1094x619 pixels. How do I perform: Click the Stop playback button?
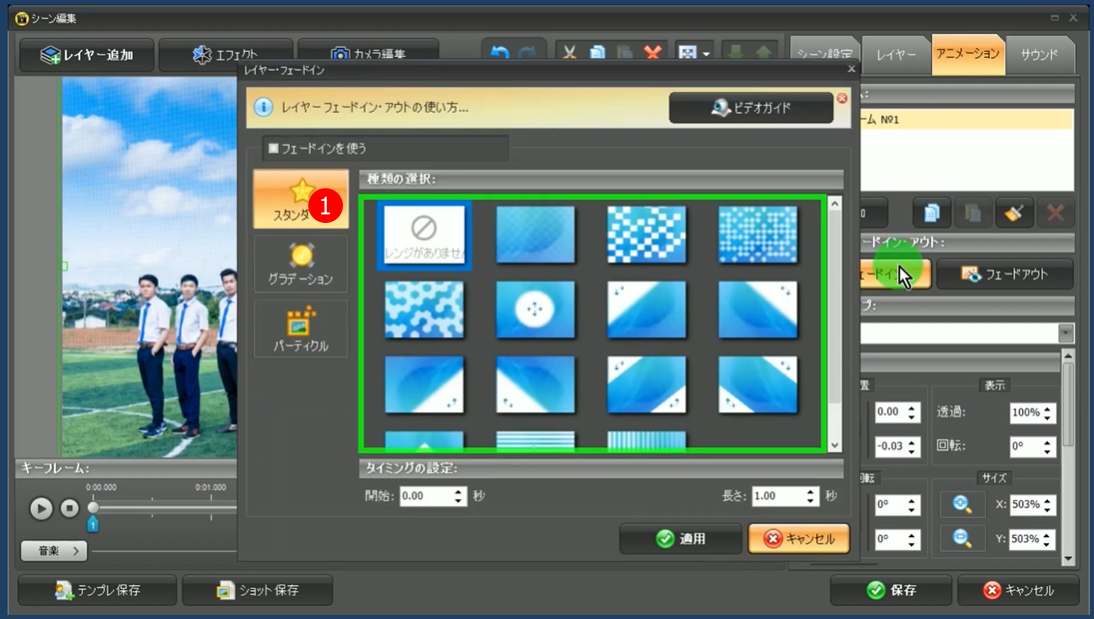click(69, 508)
